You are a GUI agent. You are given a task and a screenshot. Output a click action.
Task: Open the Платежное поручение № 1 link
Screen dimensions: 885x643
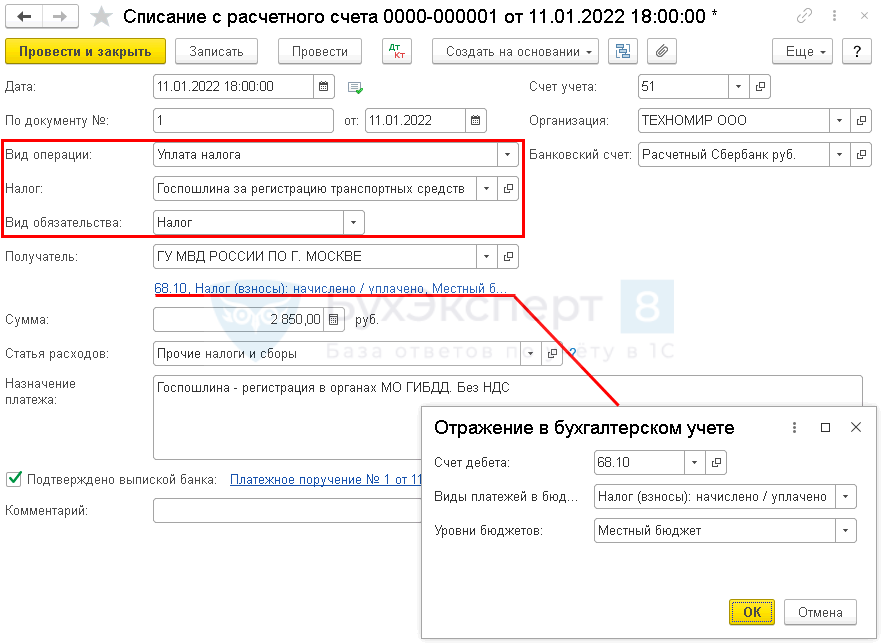324,480
